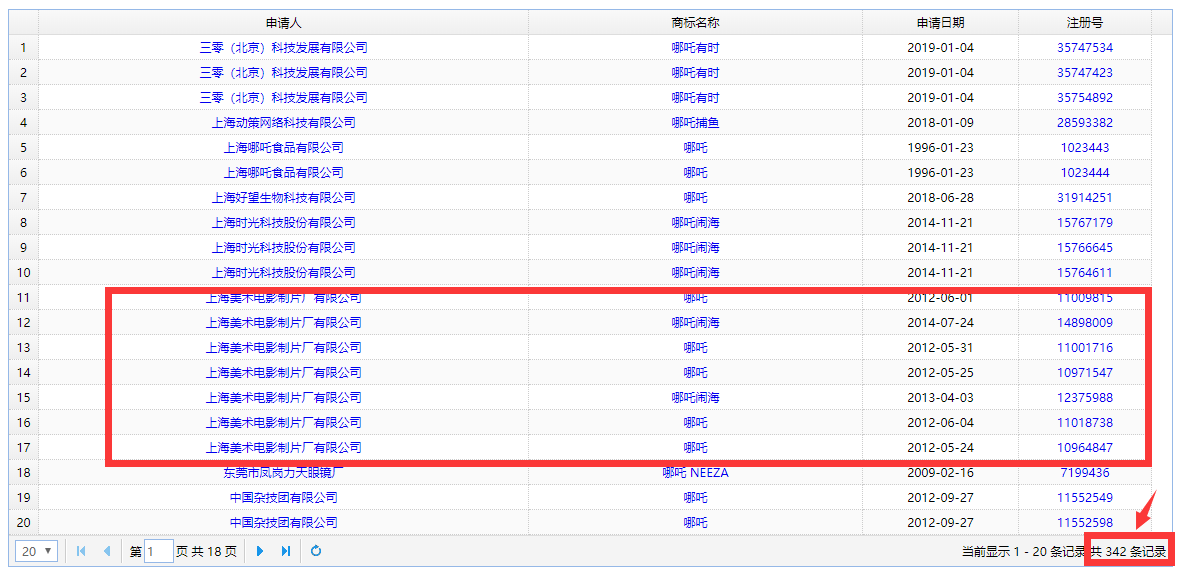Screen dimensions: 1179x570
Task: Click the 注册号 column header
Action: click(1084, 22)
